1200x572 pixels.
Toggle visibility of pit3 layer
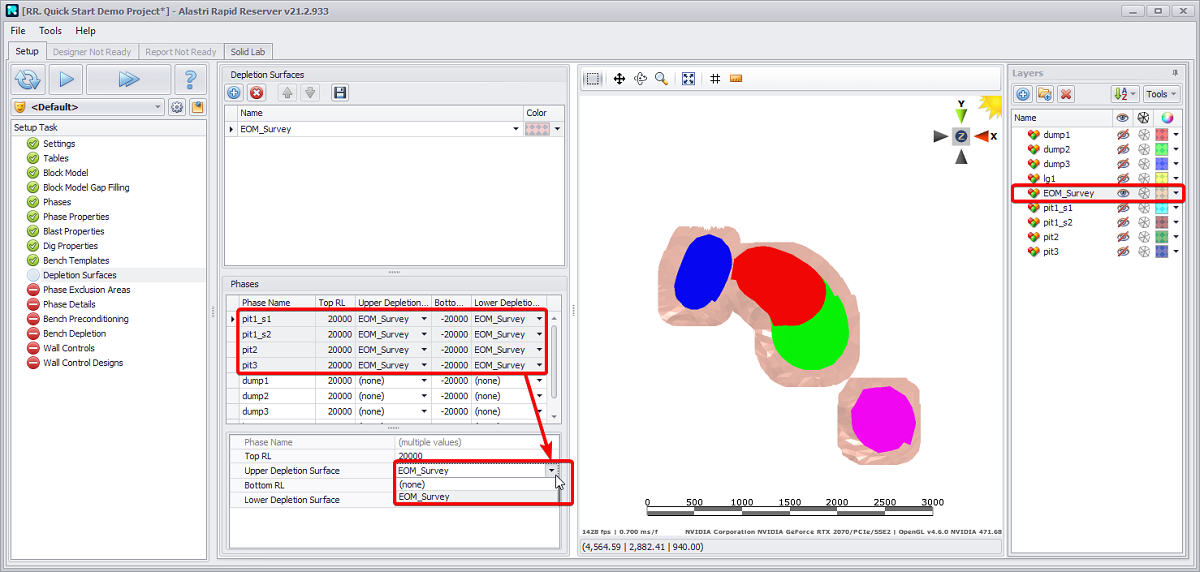click(1123, 252)
